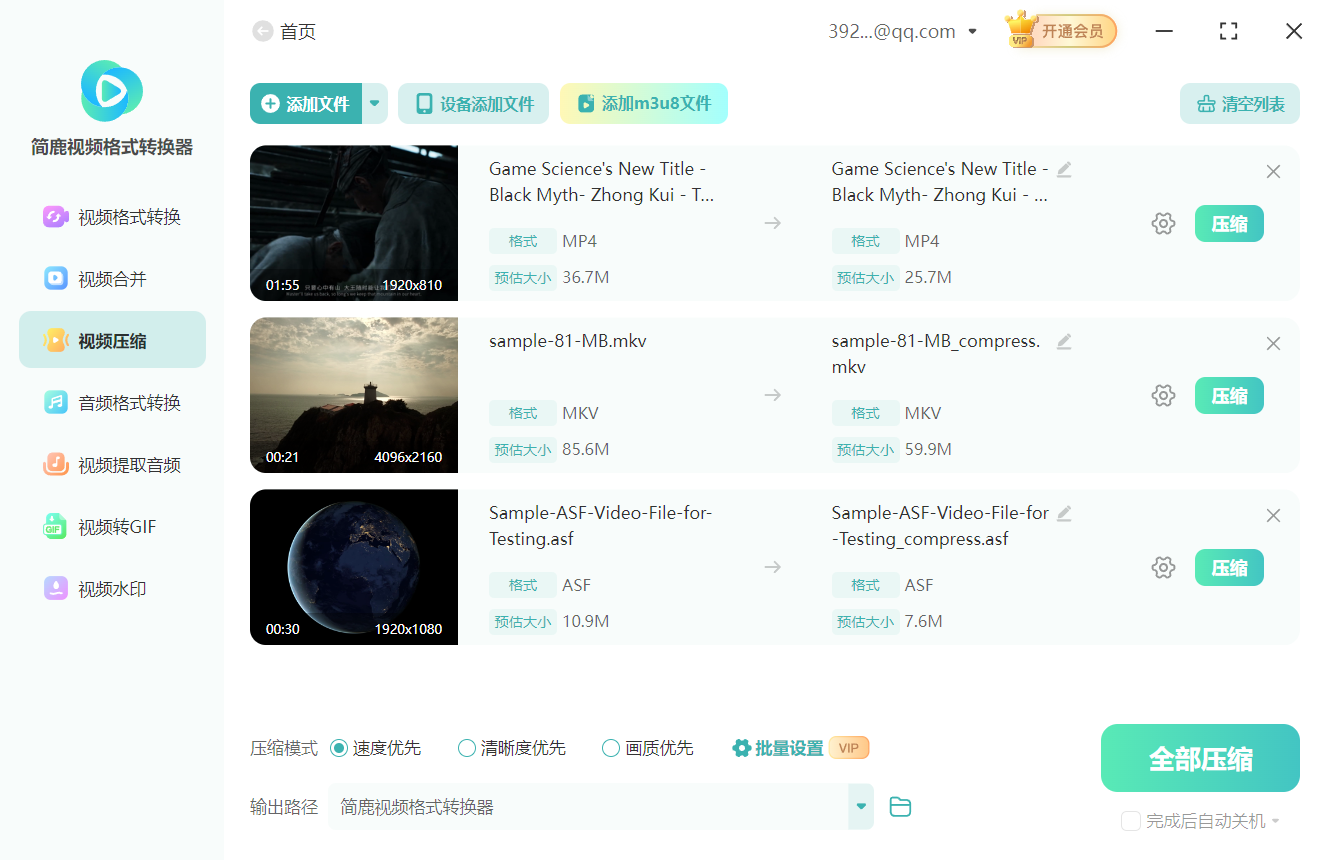Image resolution: width=1326 pixels, height=860 pixels.
Task: Click the 清空列表 clear list button
Action: point(1240,104)
